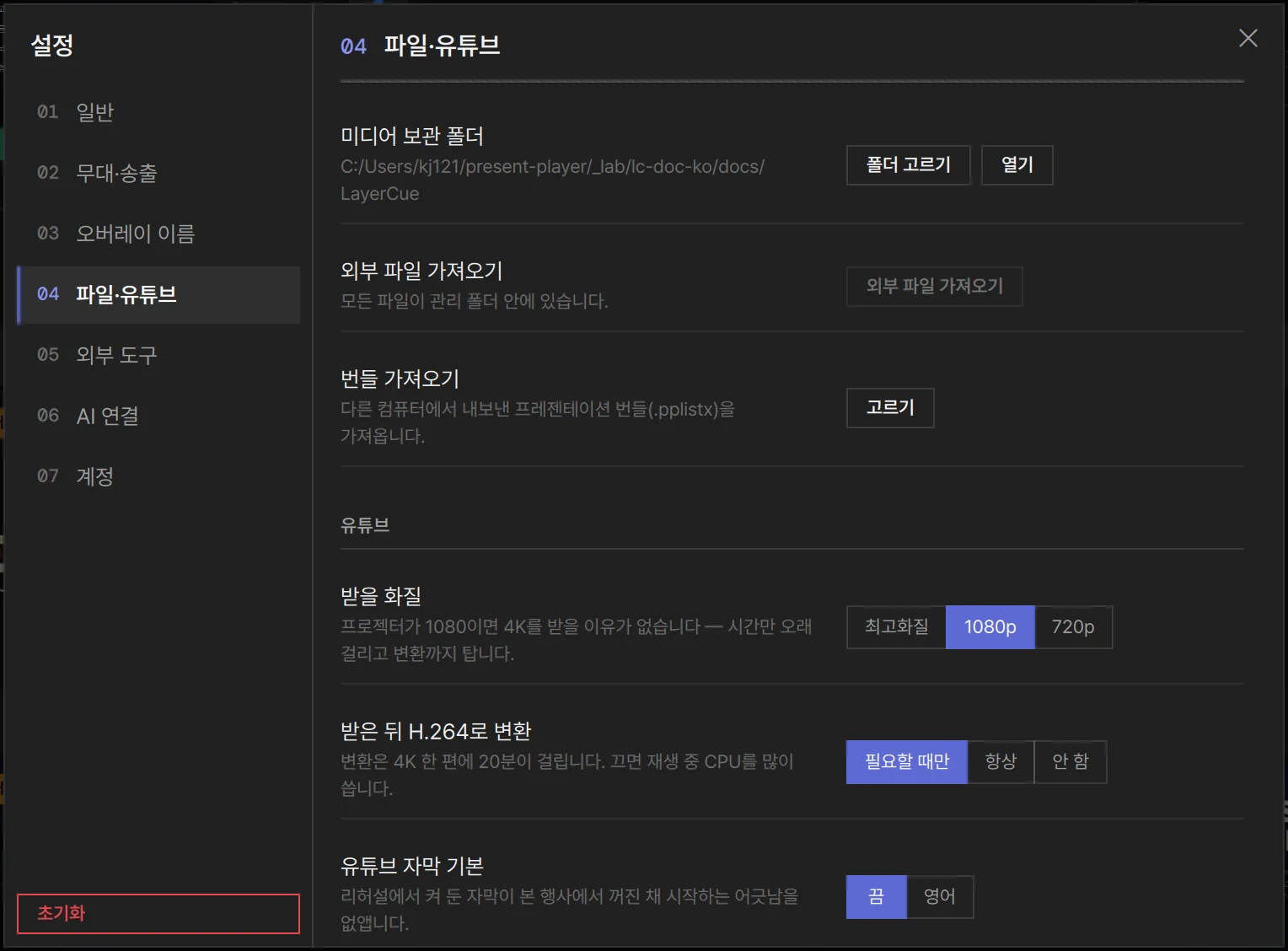Disable H.264 conversion with 안 함

pos(1071,761)
